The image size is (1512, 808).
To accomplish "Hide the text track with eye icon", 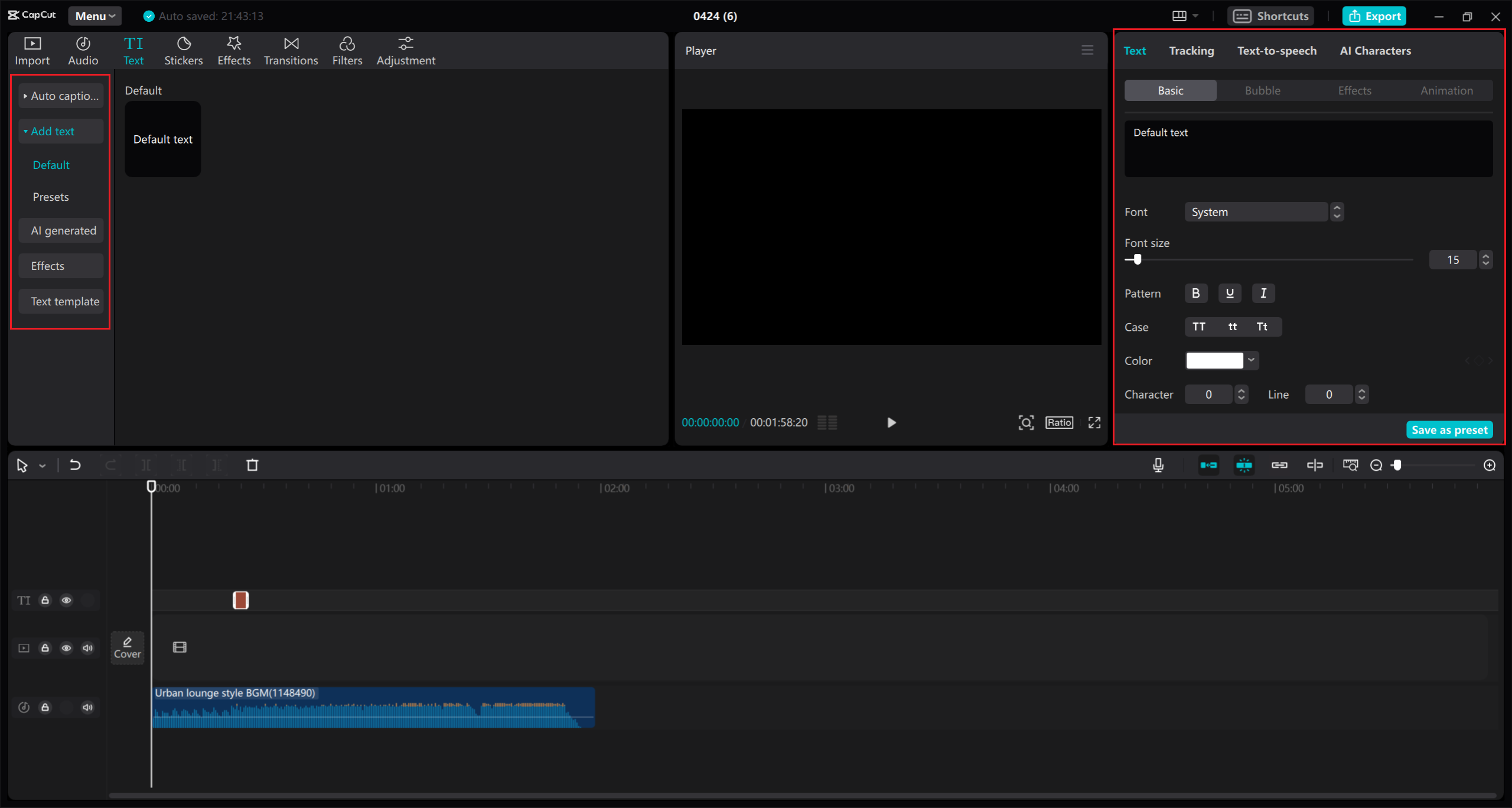I will click(x=66, y=600).
